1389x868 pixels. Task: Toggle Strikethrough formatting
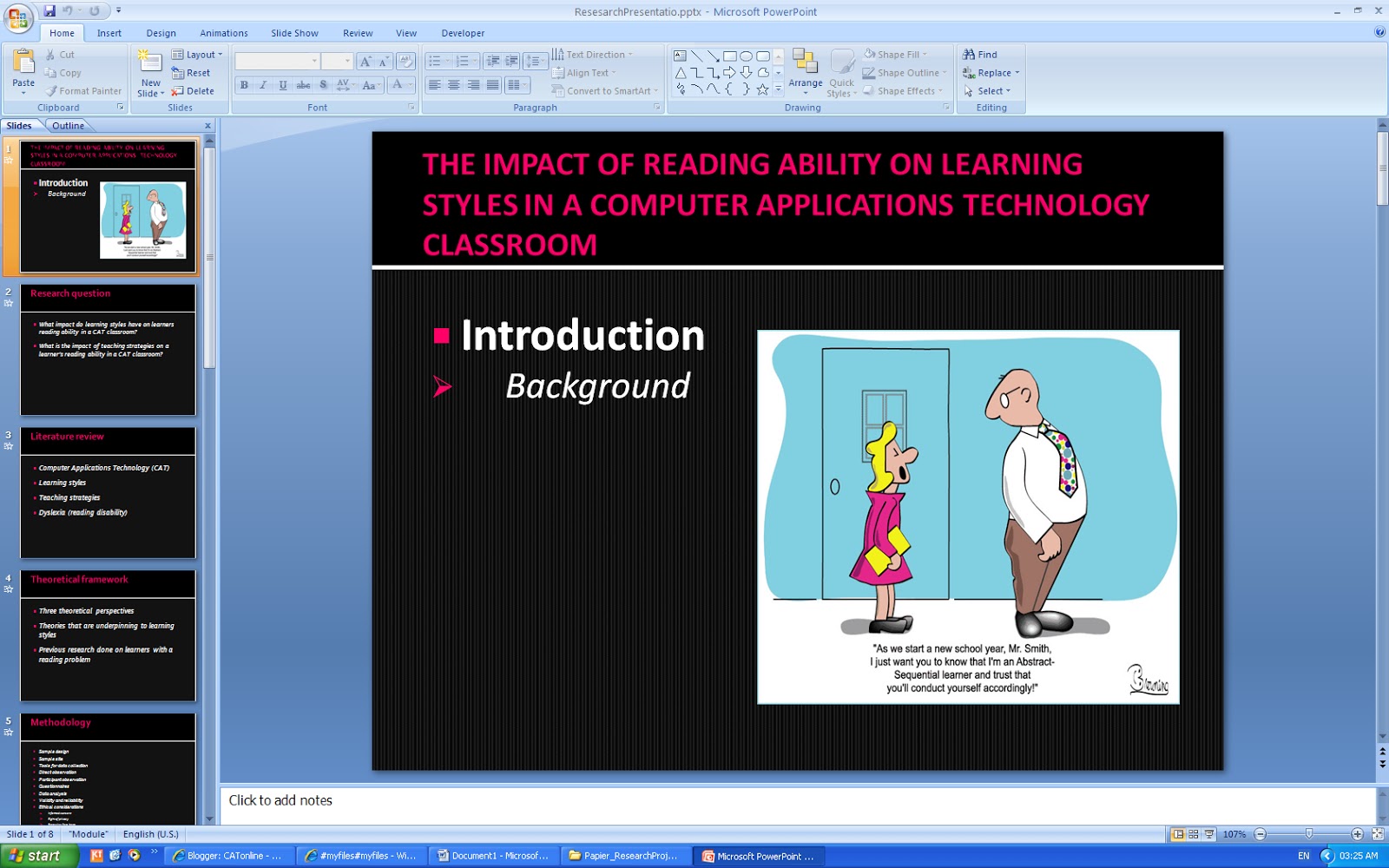(x=303, y=85)
